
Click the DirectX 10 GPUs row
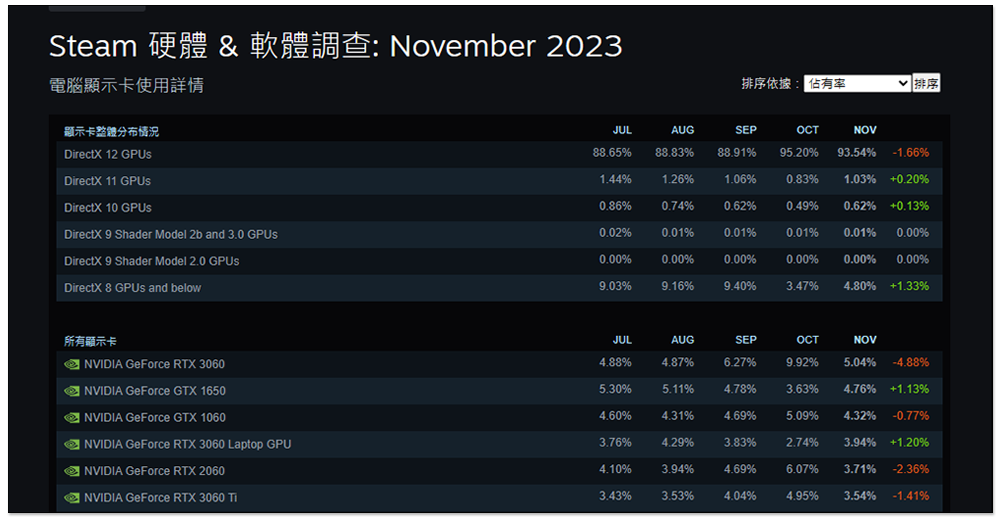pos(499,208)
